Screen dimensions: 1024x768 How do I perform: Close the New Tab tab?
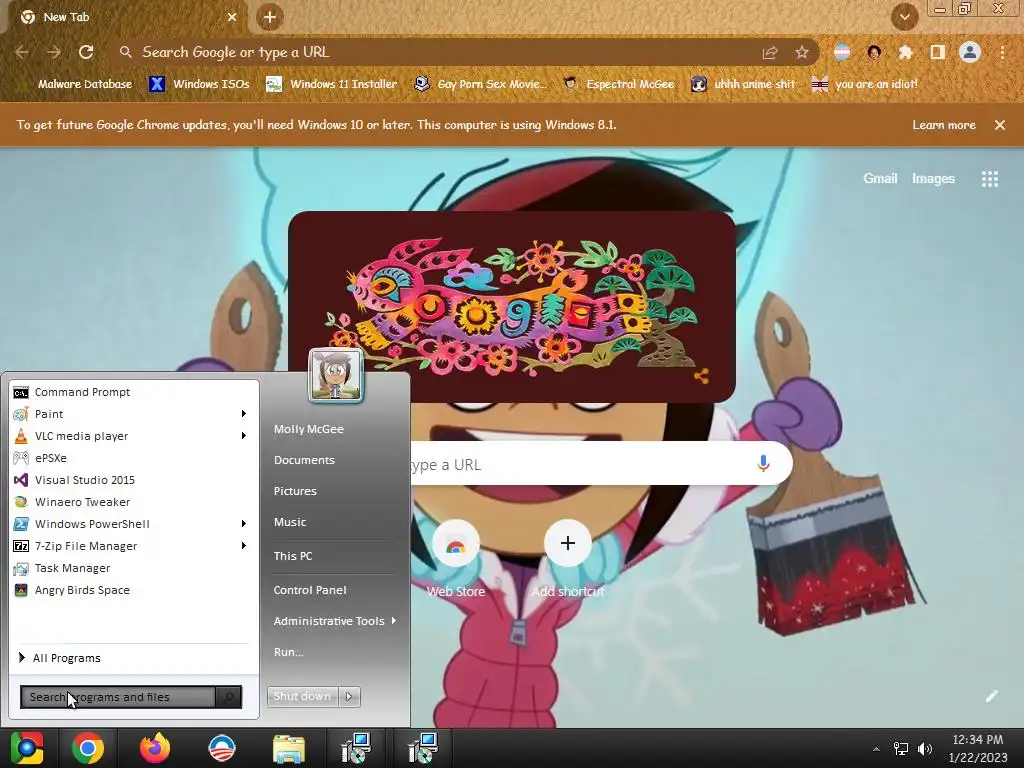click(x=232, y=17)
